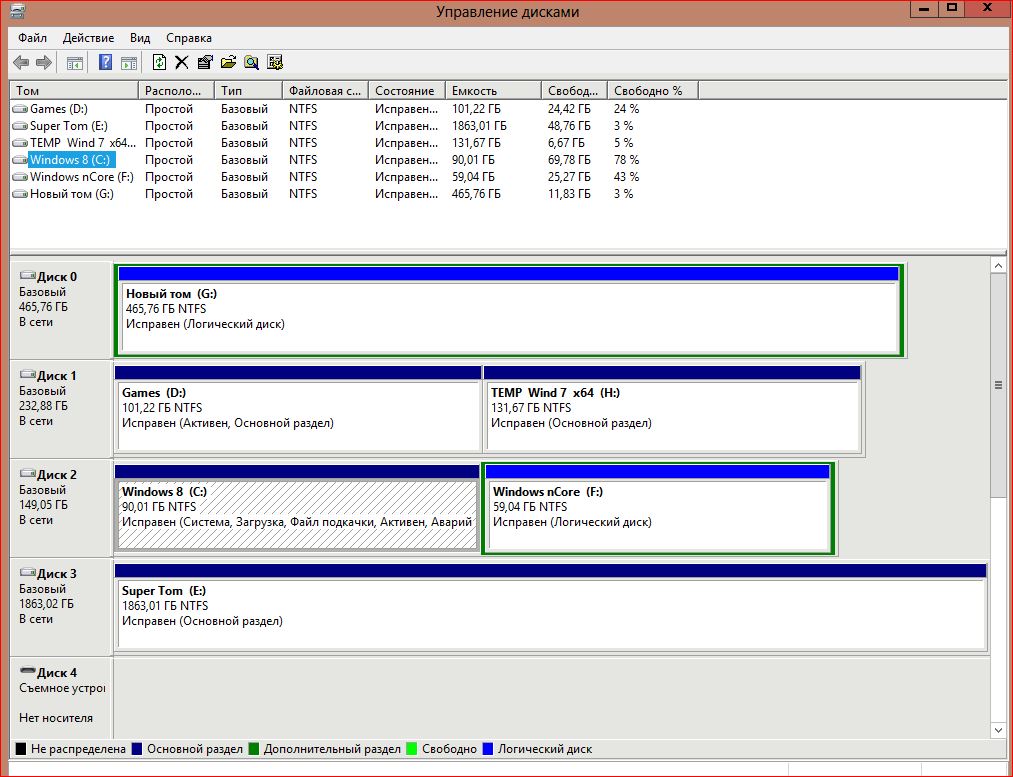Image resolution: width=1013 pixels, height=777 pixels.
Task: Click the open folder icon in toolbar
Action: [228, 63]
